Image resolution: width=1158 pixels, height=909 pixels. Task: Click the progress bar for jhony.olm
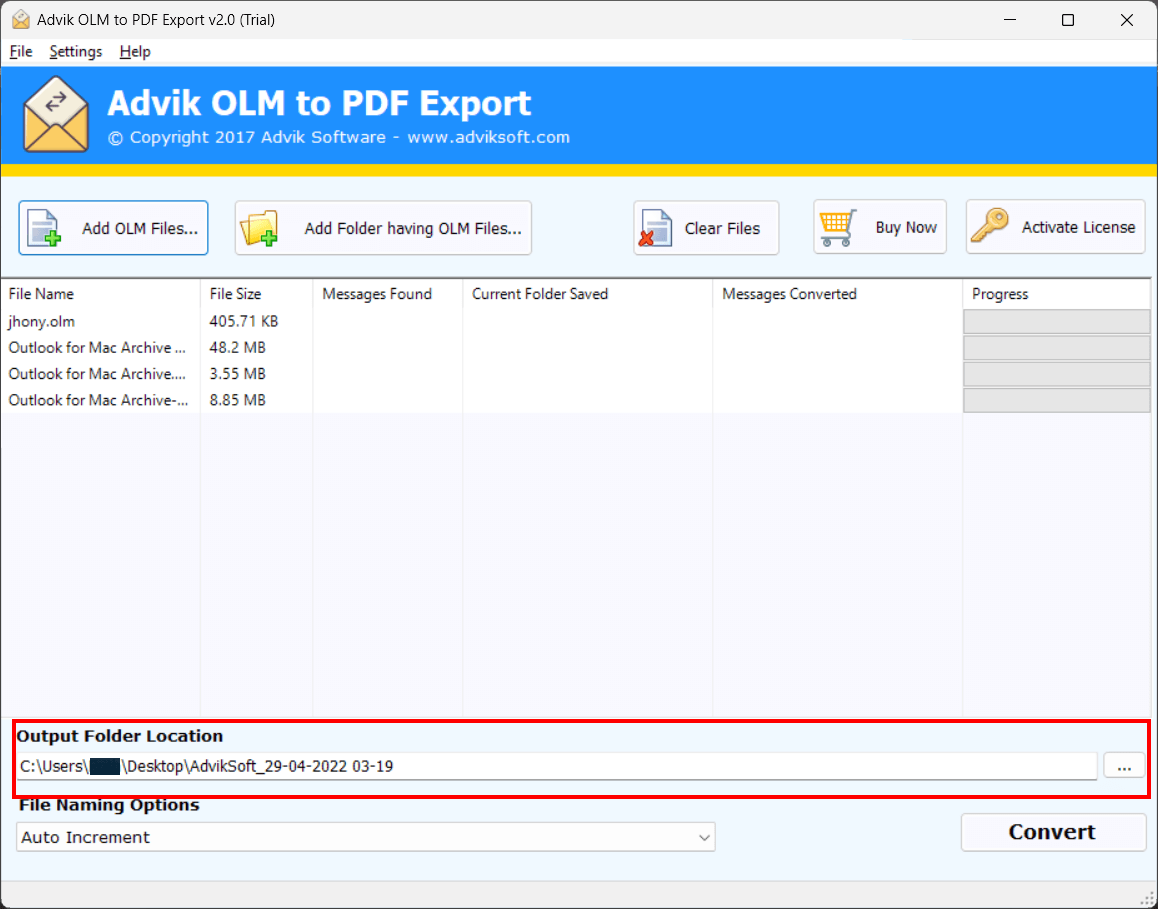click(1057, 321)
